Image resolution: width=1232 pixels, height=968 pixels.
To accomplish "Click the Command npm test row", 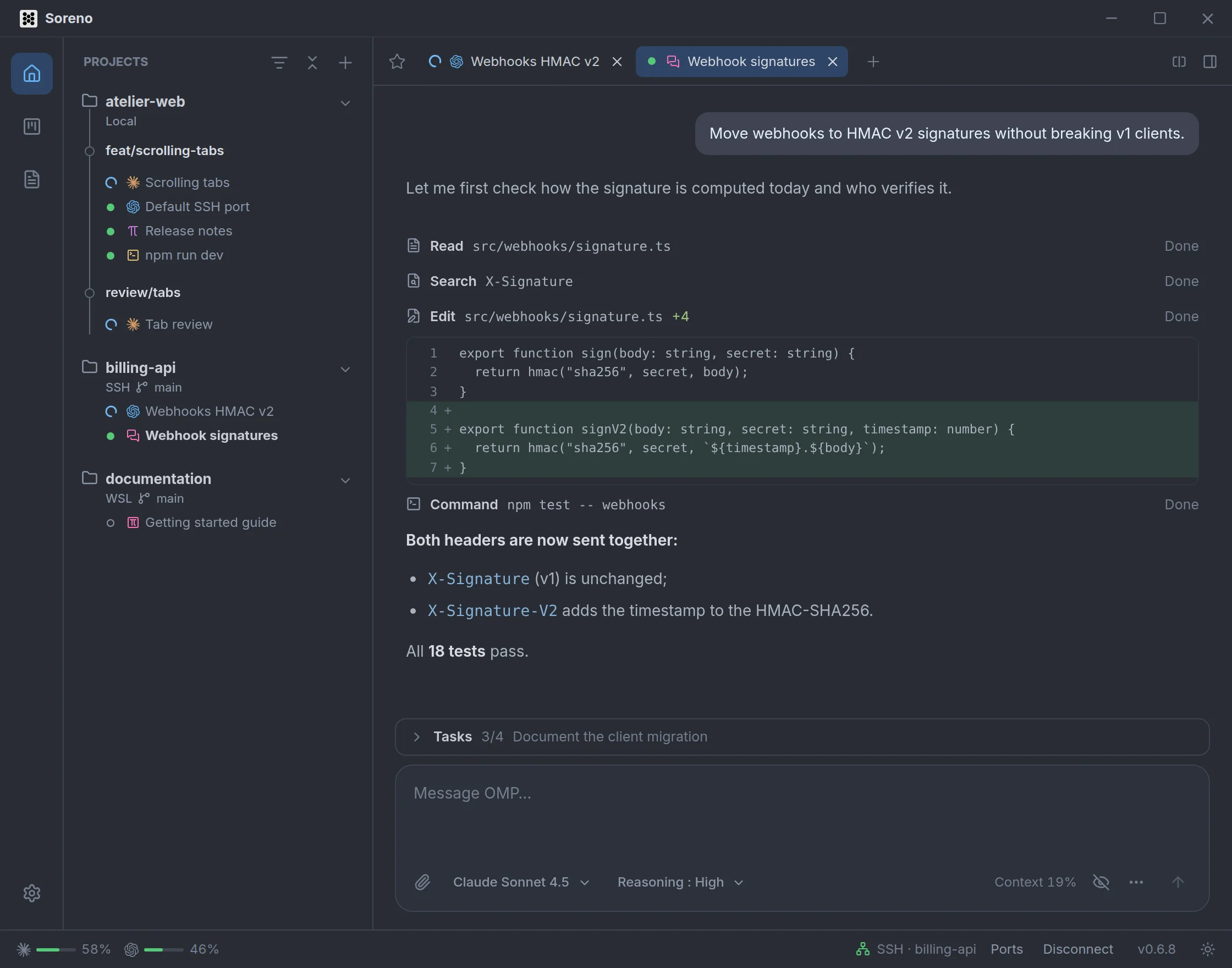I will tap(802, 504).
